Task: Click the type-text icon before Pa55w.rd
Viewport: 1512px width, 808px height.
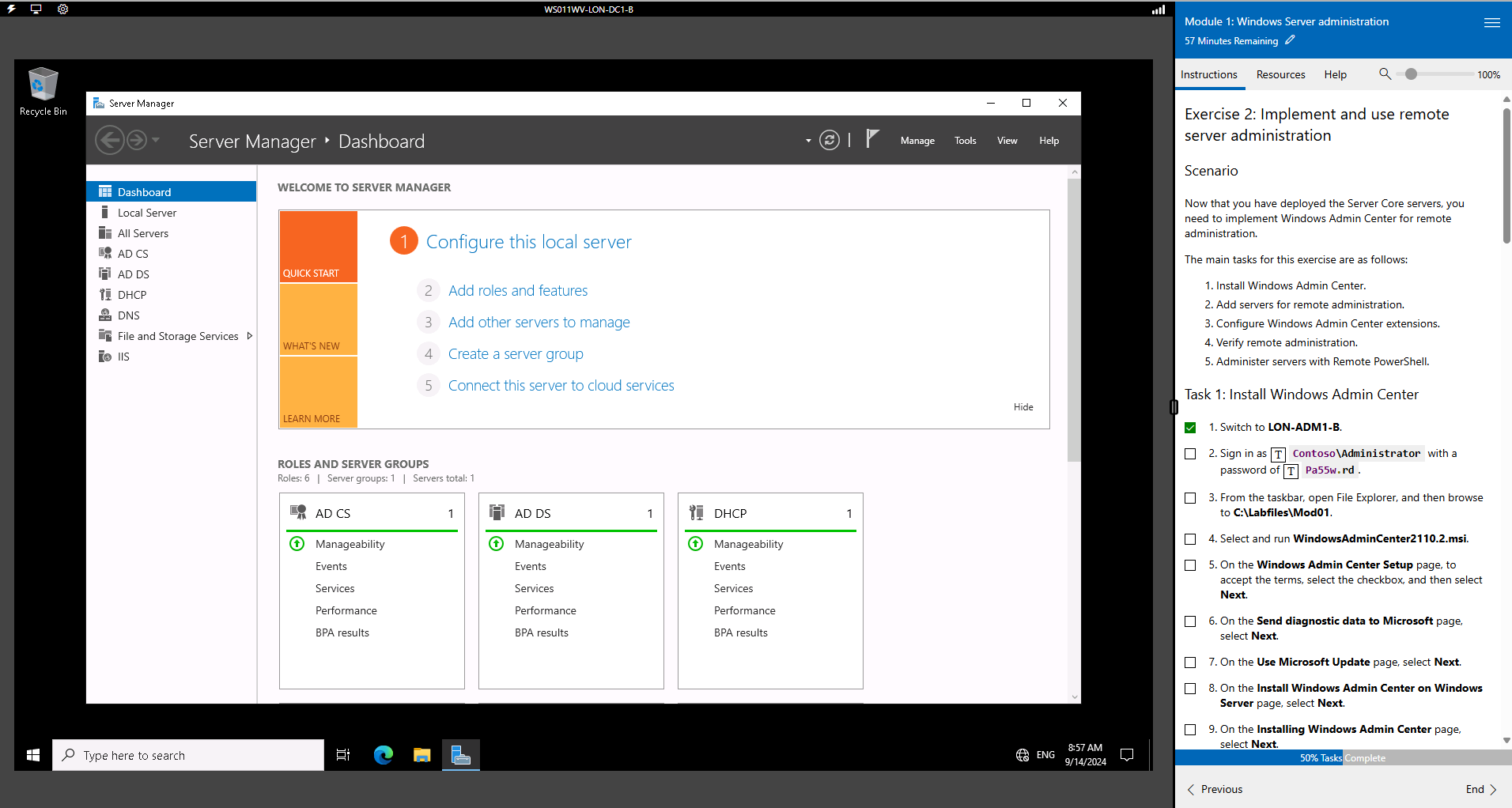Action: tap(1291, 471)
